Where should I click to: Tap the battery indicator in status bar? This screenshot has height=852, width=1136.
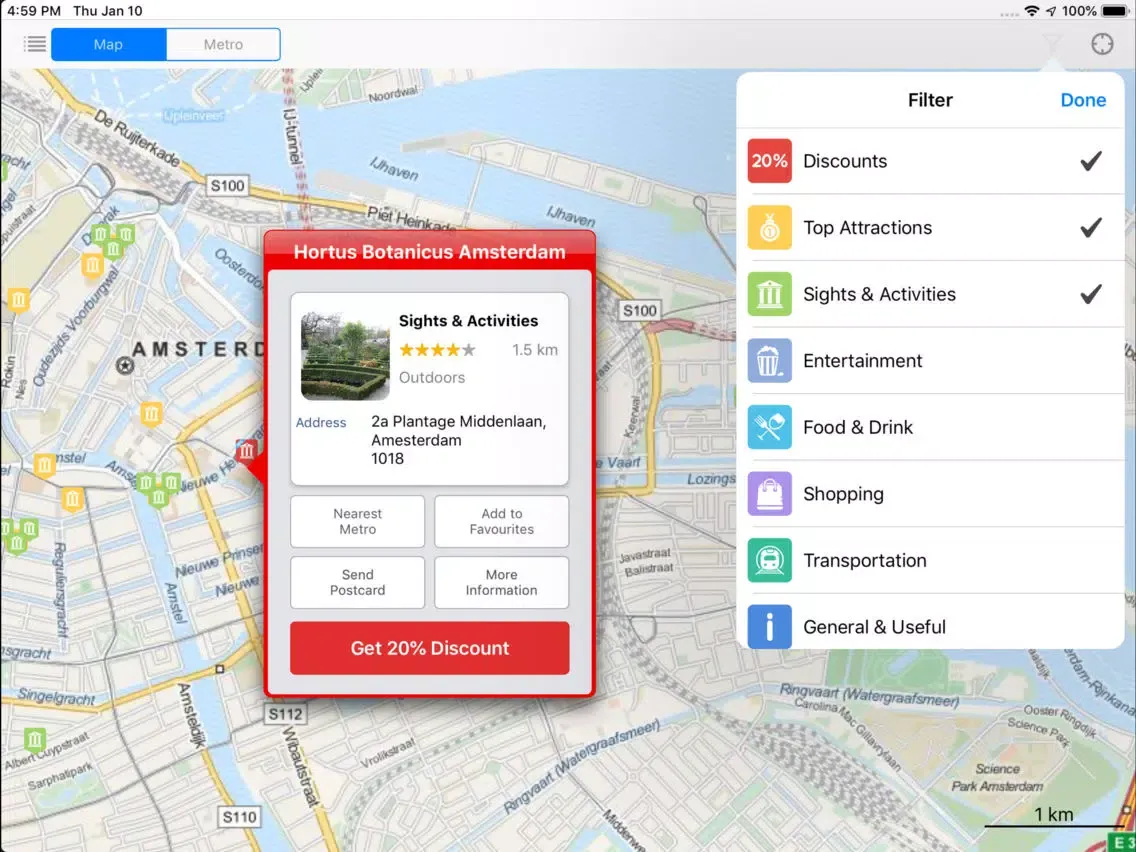[1114, 11]
